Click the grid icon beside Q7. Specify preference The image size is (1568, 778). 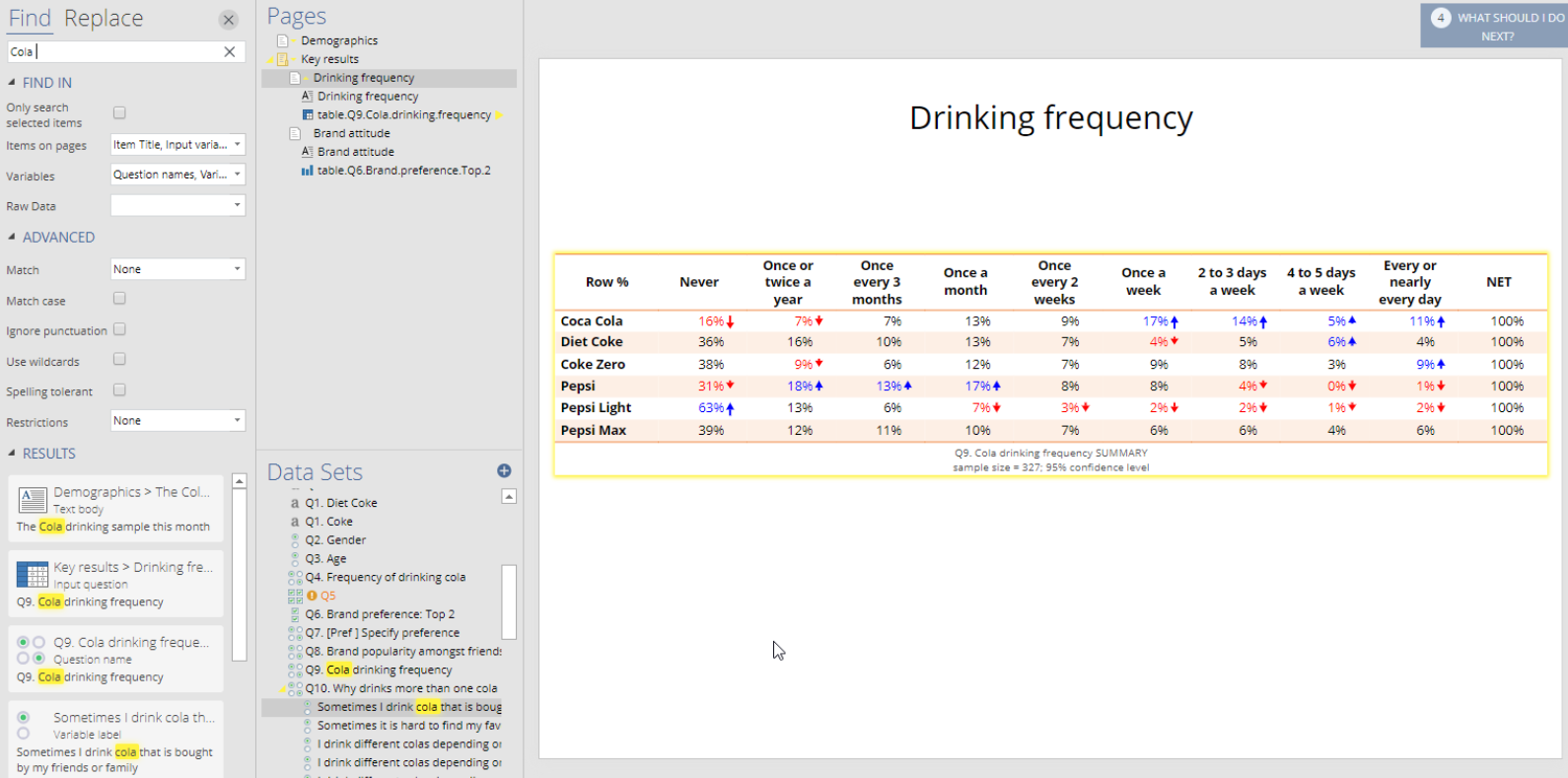click(x=295, y=633)
